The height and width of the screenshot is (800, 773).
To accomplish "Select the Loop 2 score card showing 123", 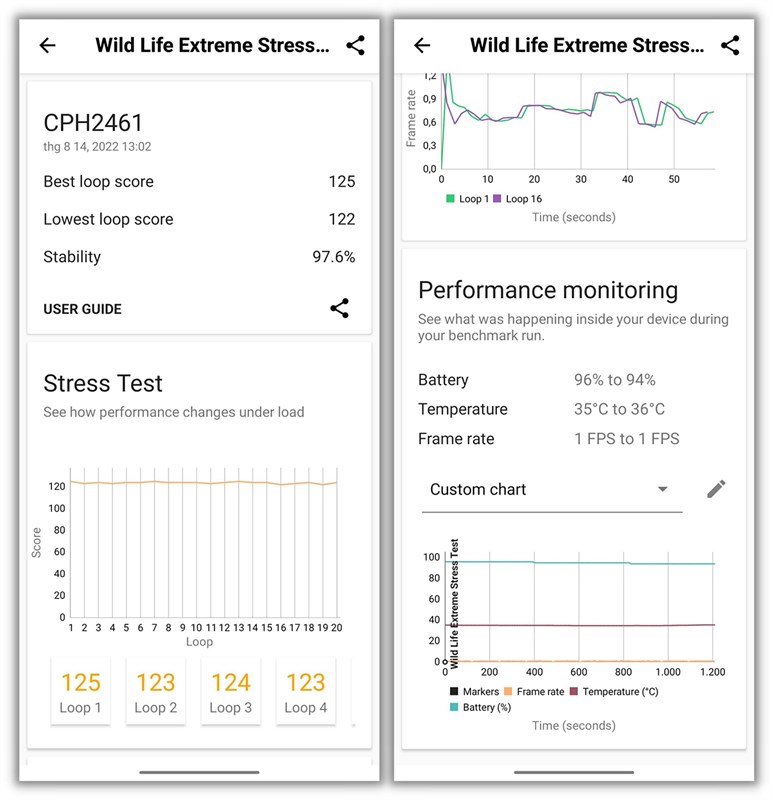I will [x=155, y=691].
